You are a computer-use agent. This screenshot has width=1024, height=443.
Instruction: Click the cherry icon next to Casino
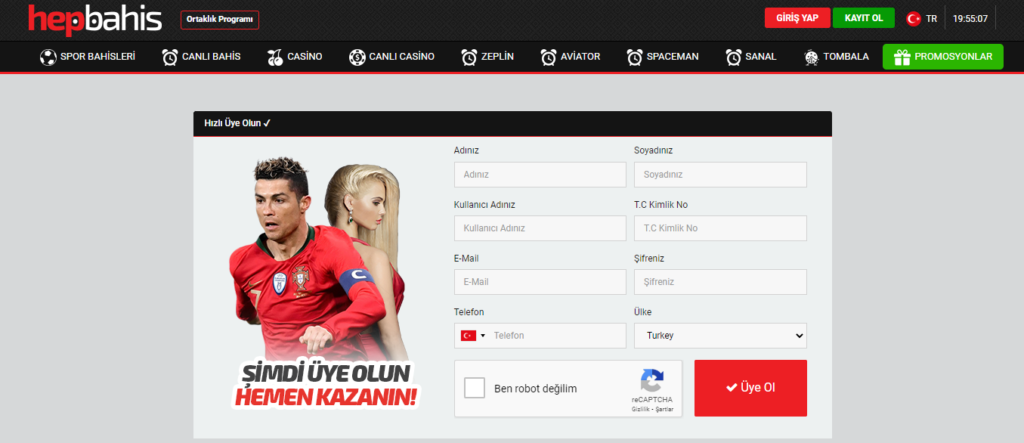275,57
